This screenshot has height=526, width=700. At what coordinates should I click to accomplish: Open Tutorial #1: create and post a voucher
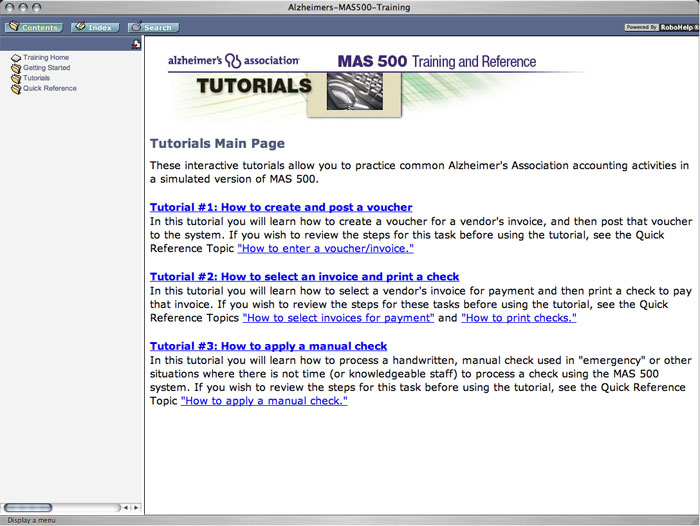(280, 207)
